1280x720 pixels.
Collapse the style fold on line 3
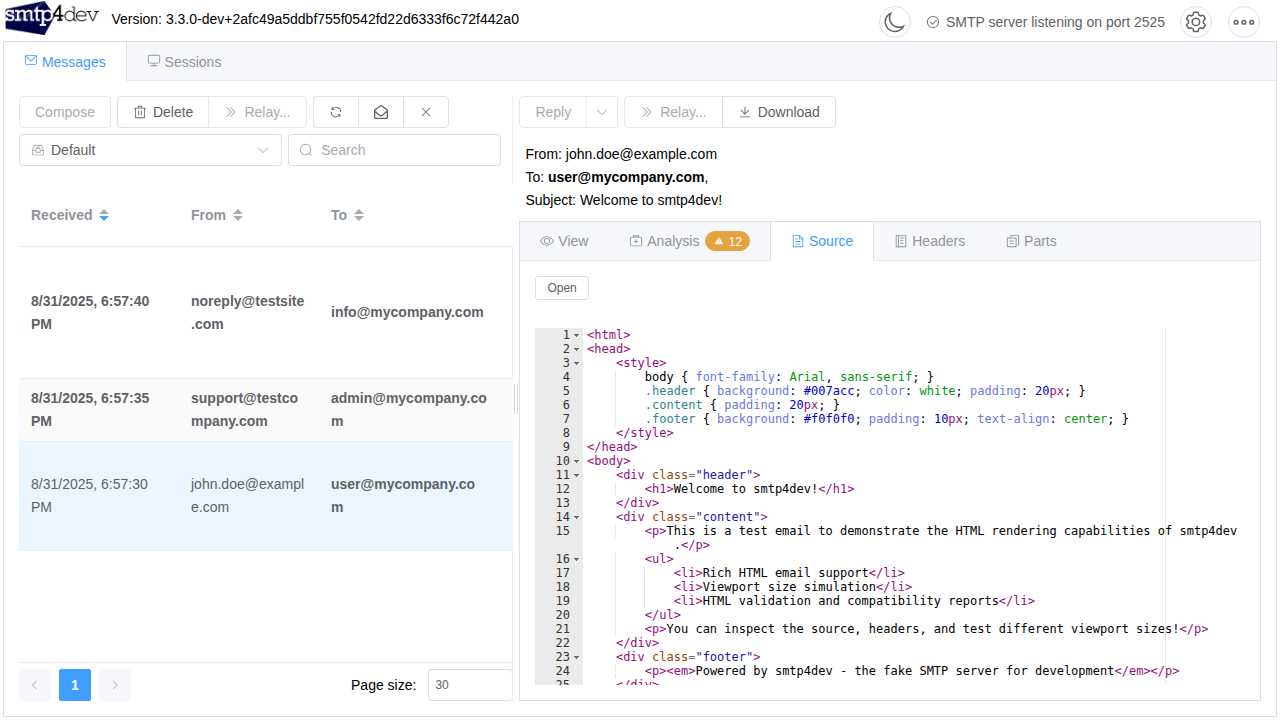[577, 363]
